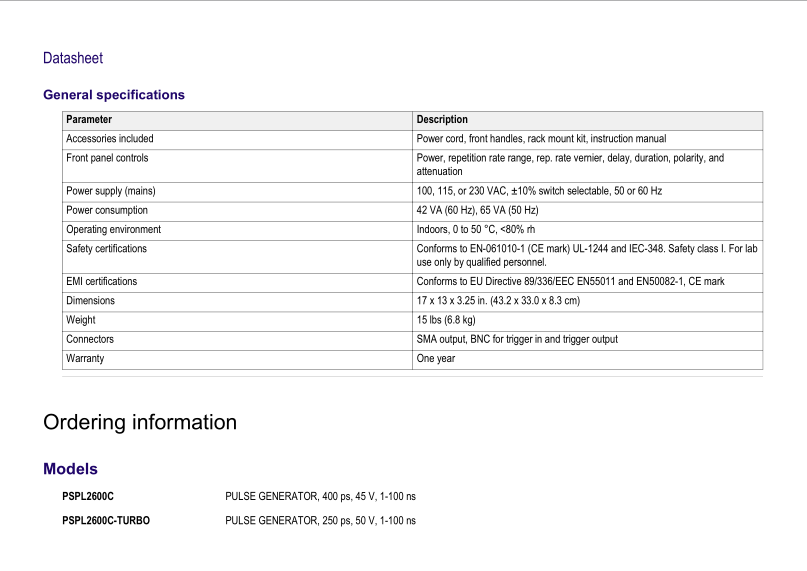807x571 pixels.
Task: Select the Operating environment row label
Action: point(113,230)
